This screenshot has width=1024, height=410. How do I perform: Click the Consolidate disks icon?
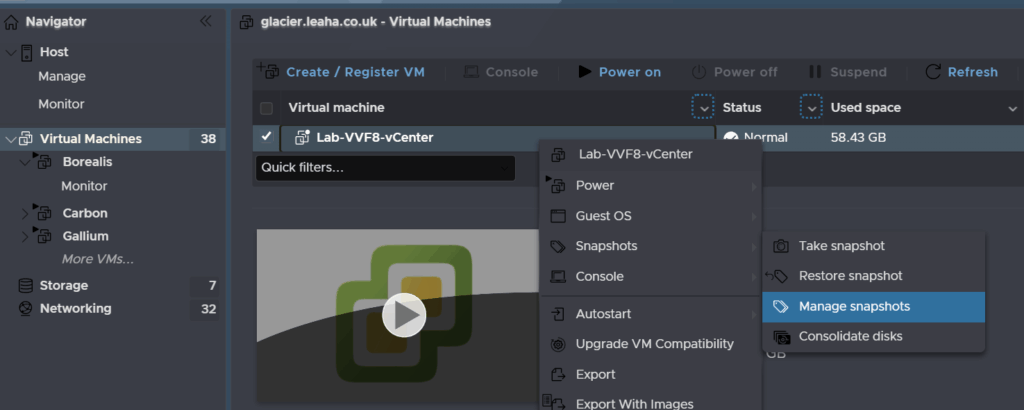(x=781, y=337)
